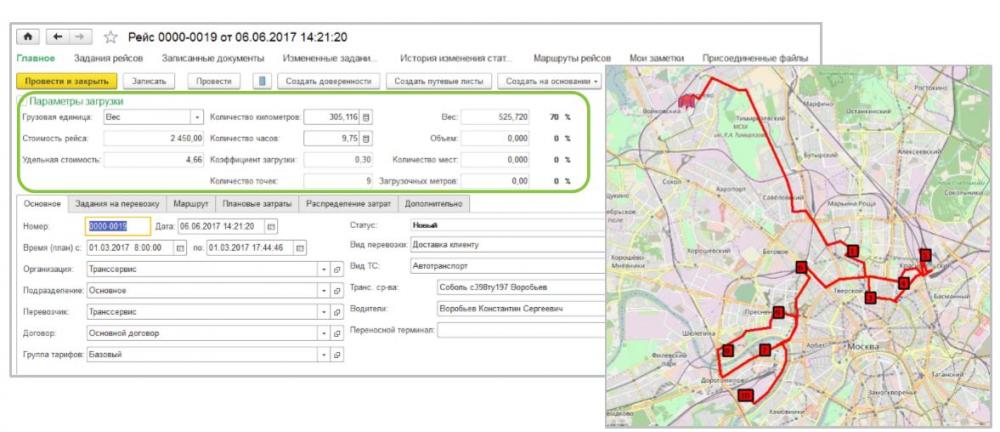Viewport: 1000px width, 432px height.
Task: Open the Подразделение record card icon
Action: pyautogui.click(x=338, y=290)
